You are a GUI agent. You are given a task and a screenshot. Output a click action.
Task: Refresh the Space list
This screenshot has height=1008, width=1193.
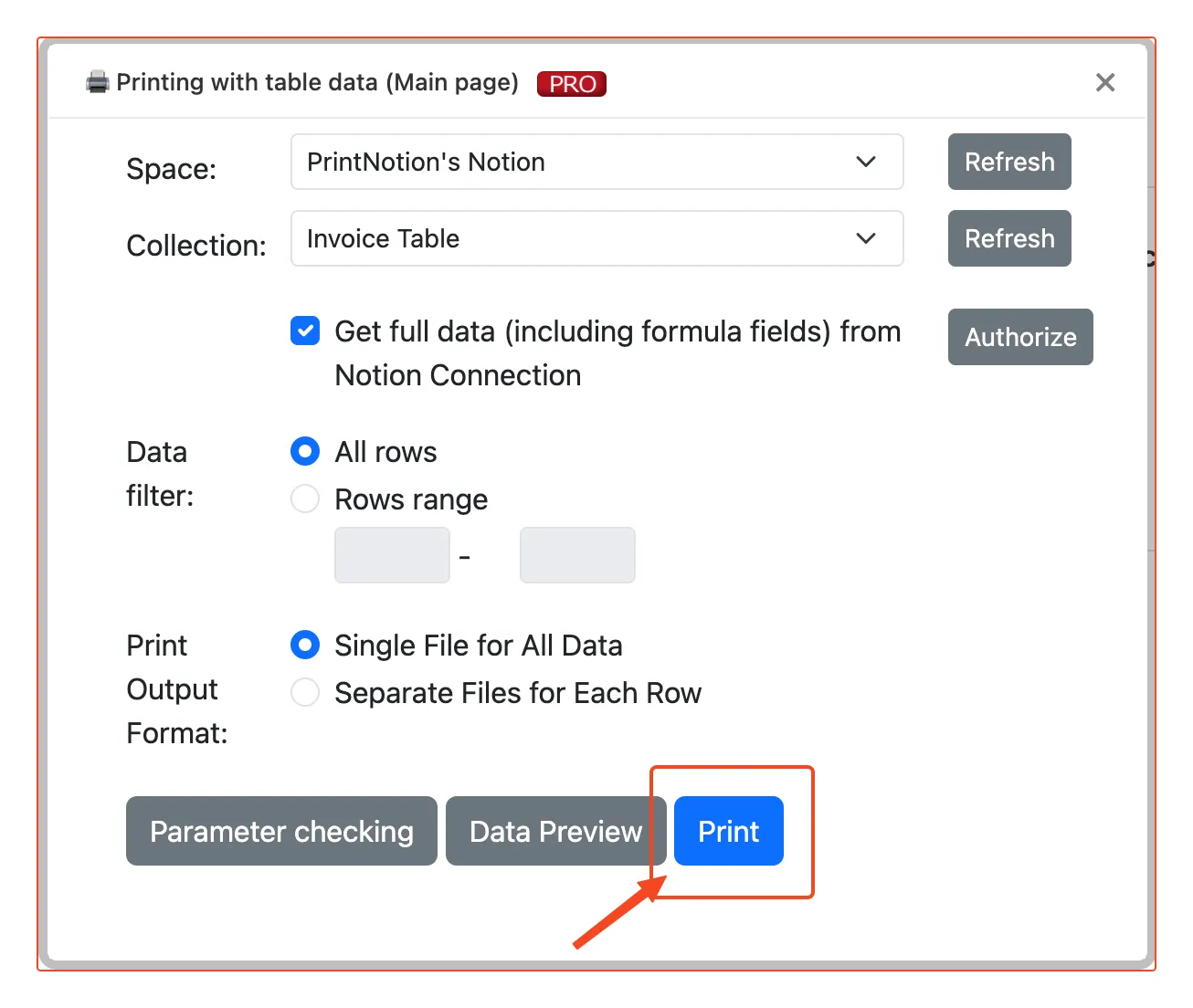tap(1009, 163)
